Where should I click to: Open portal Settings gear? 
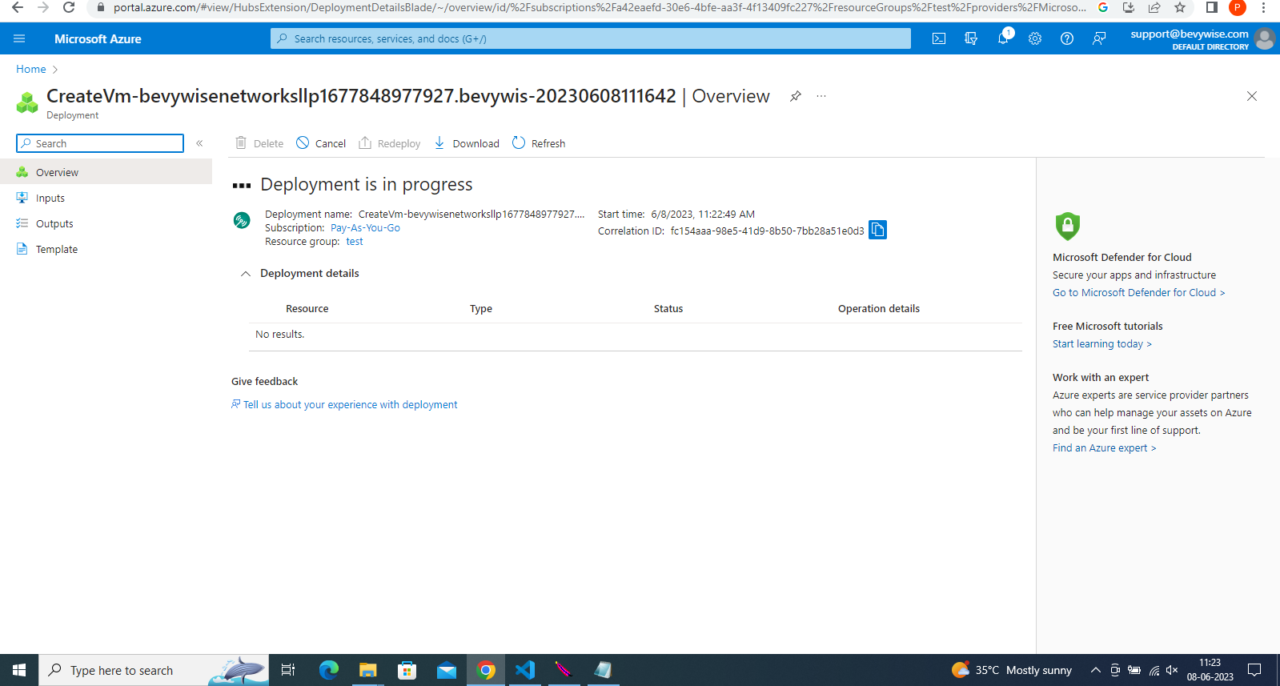coord(1035,39)
